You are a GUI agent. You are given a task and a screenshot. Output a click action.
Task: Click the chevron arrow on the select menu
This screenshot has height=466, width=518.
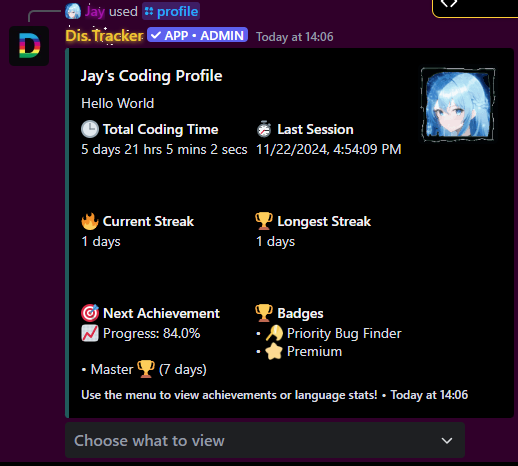pos(447,441)
